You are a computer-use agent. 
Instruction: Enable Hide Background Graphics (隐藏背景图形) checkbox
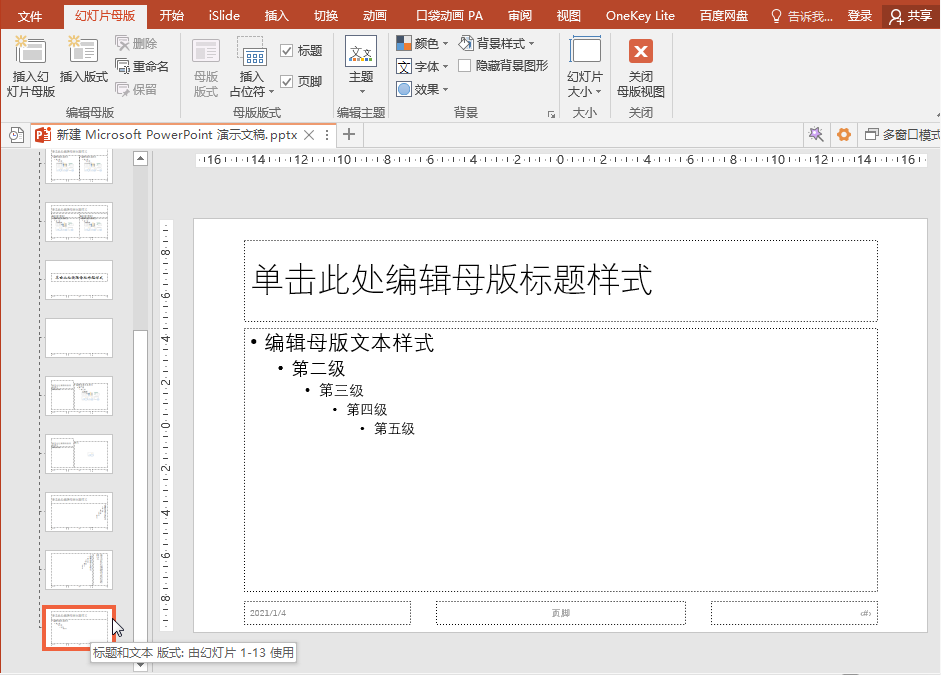(464, 66)
